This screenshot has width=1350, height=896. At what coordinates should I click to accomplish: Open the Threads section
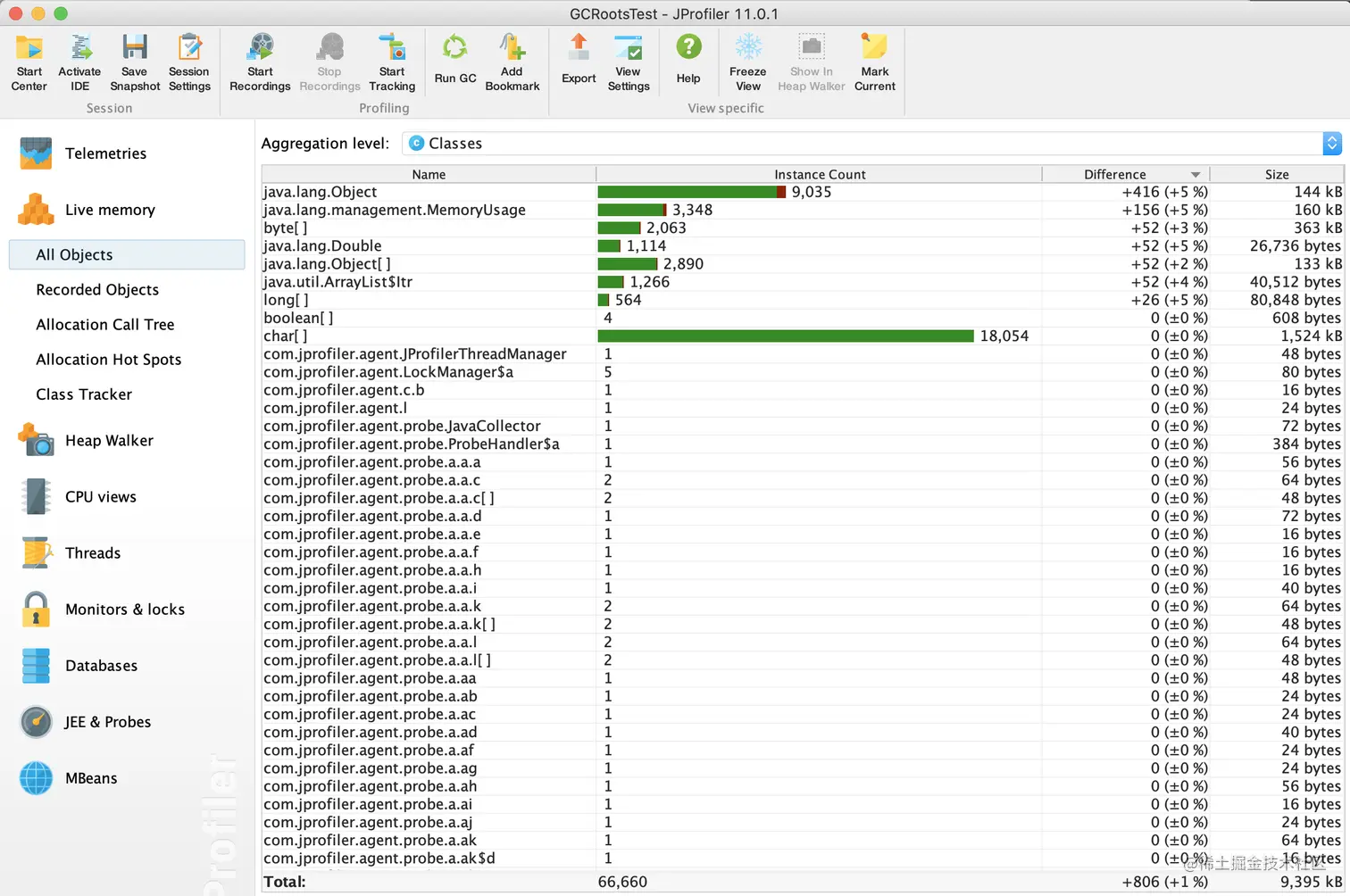[x=70, y=553]
